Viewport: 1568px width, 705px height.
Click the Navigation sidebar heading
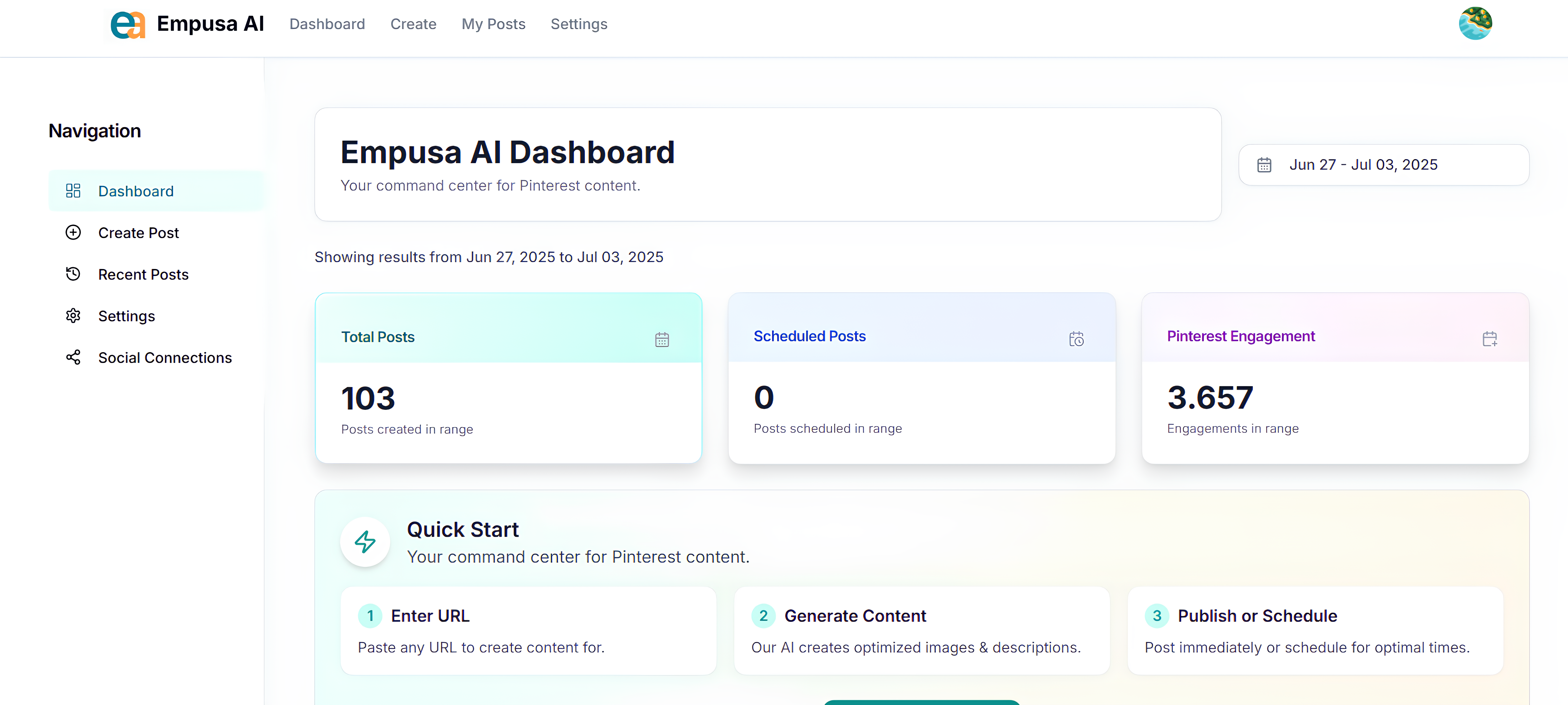95,131
